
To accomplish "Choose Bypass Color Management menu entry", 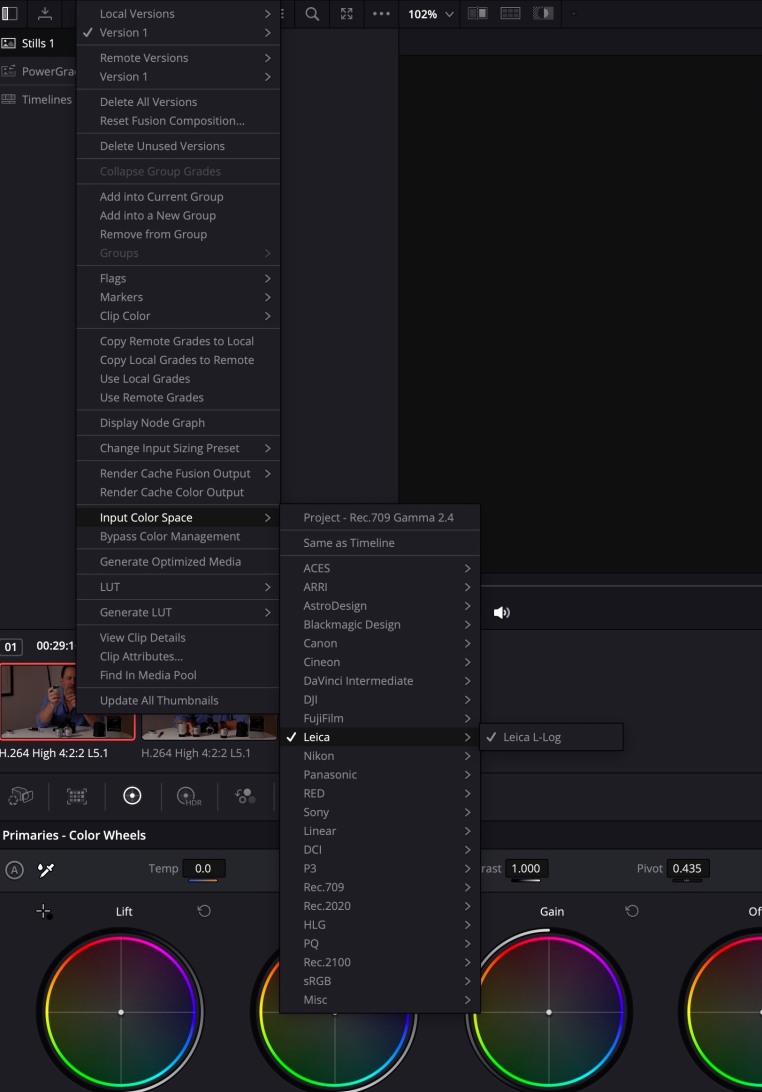I will [170, 536].
